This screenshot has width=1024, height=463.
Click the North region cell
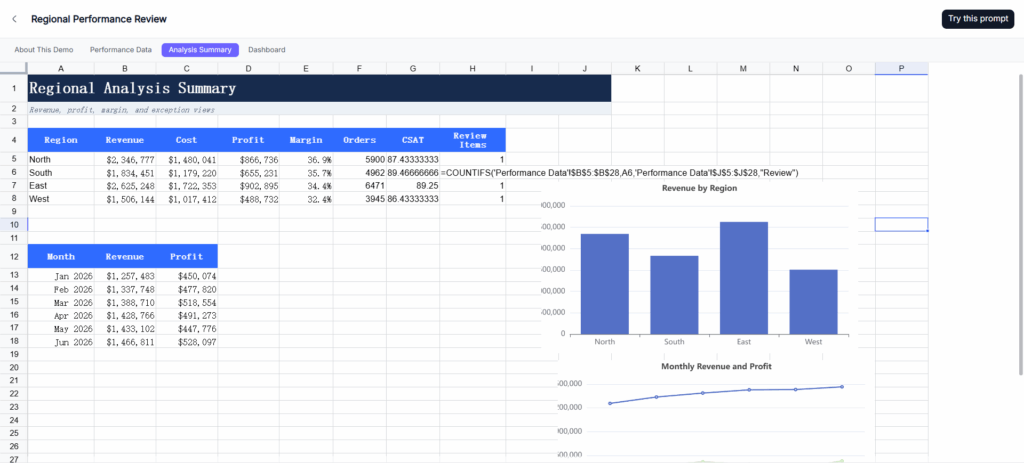(61, 159)
